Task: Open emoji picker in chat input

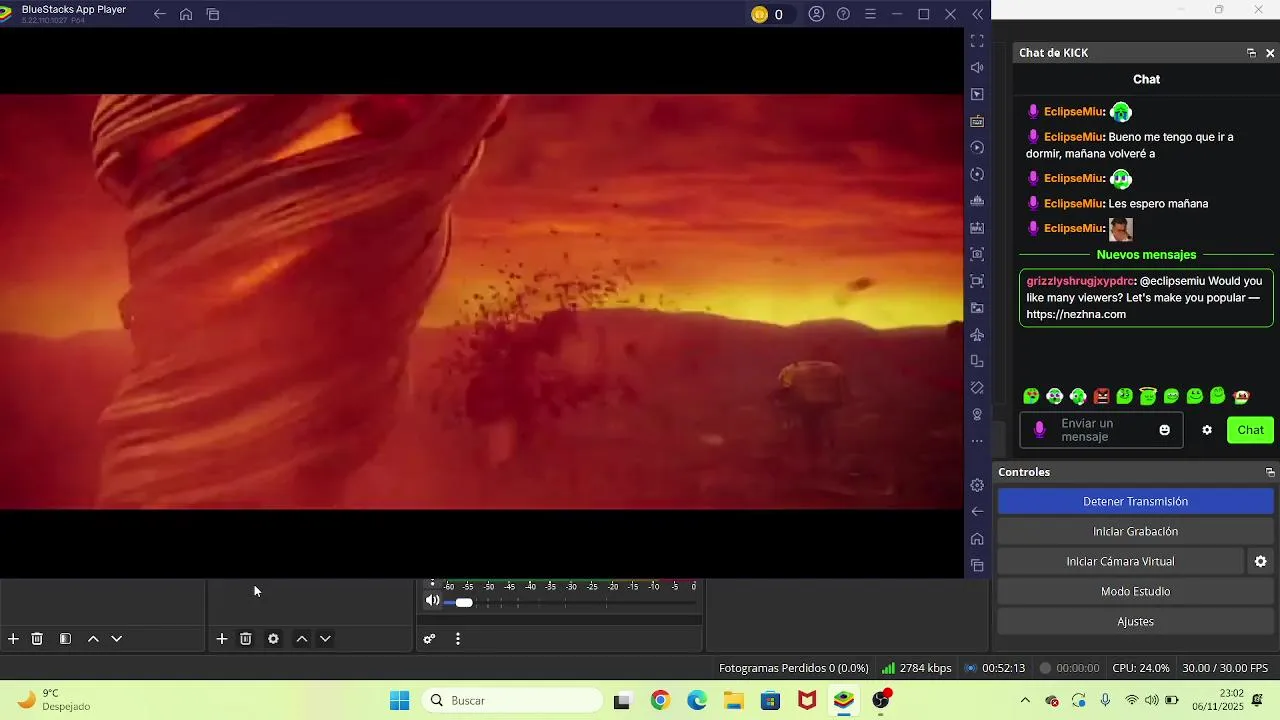Action: point(1164,430)
